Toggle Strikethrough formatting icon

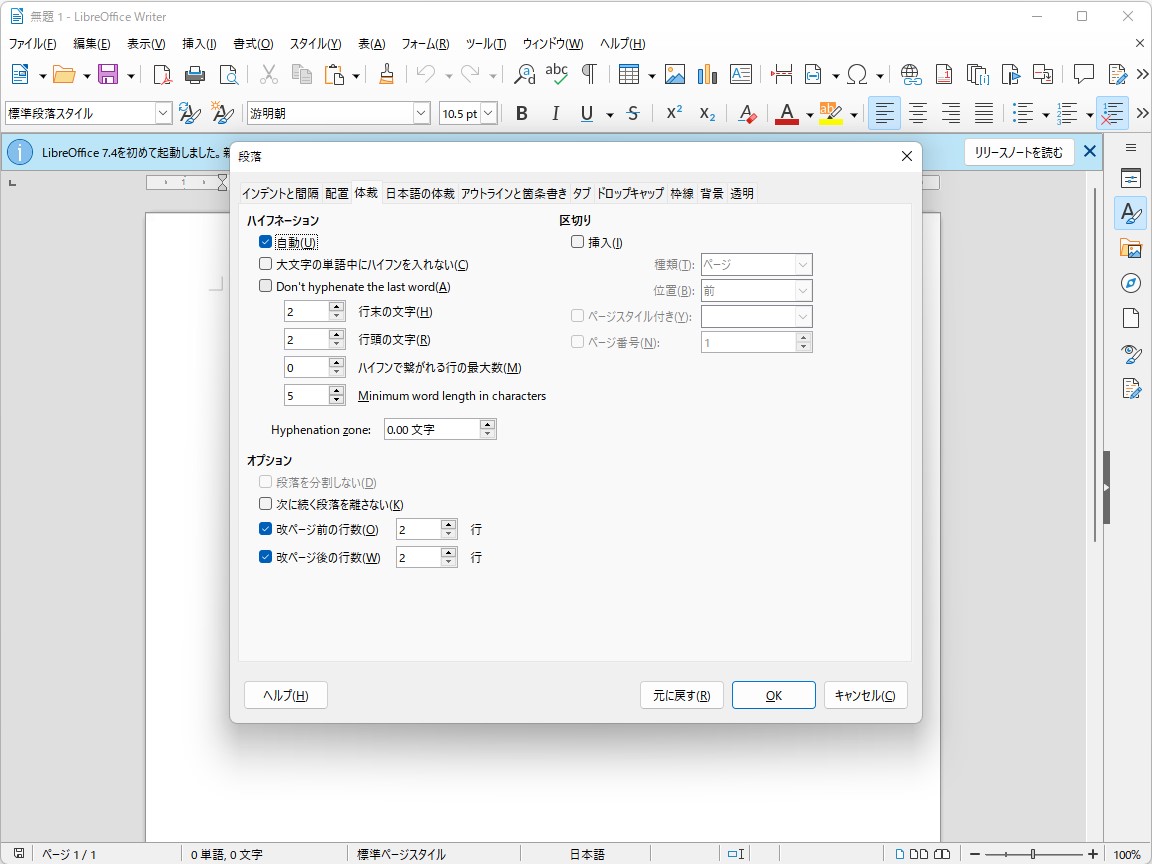coord(633,113)
